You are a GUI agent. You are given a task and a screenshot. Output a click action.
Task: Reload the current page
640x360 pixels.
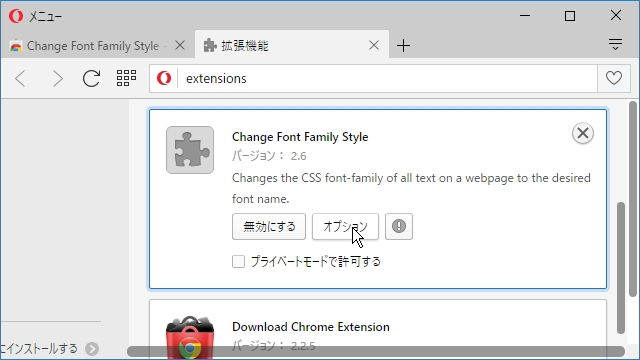[91, 78]
